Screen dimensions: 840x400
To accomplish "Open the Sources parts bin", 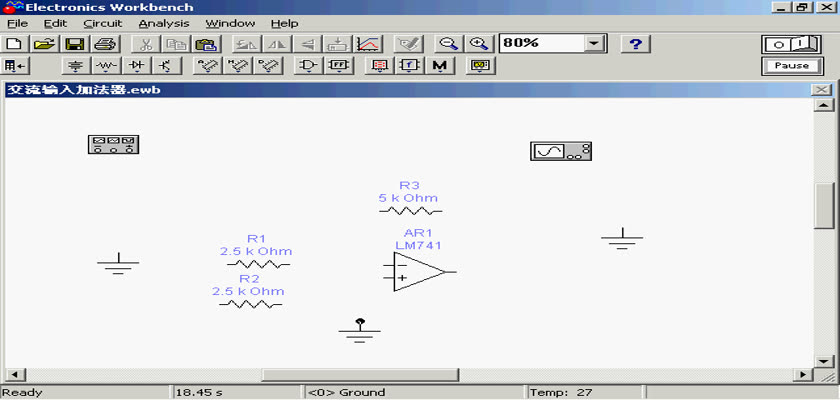I will coord(78,66).
